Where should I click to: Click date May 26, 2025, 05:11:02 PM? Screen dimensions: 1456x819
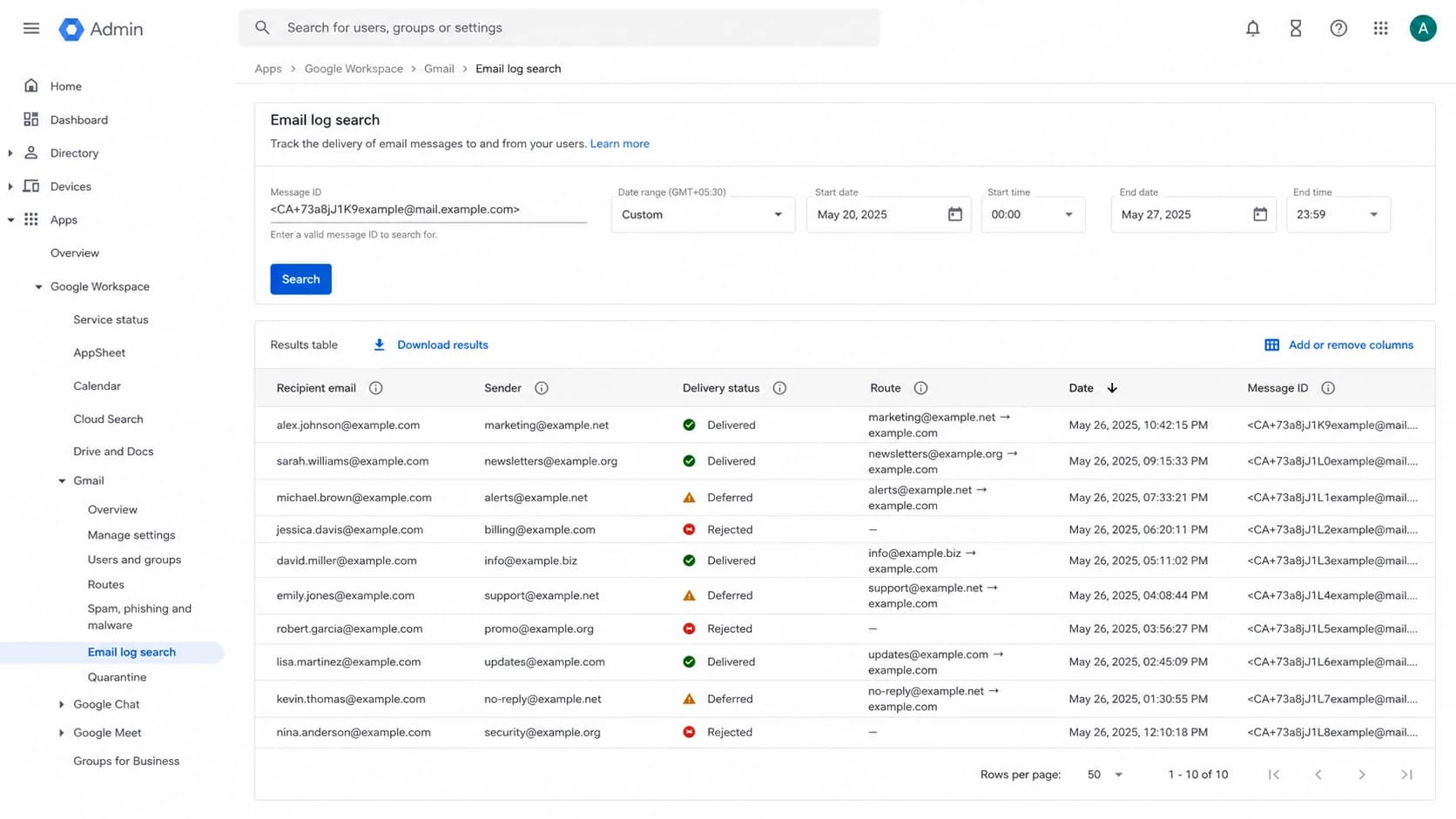(1138, 561)
